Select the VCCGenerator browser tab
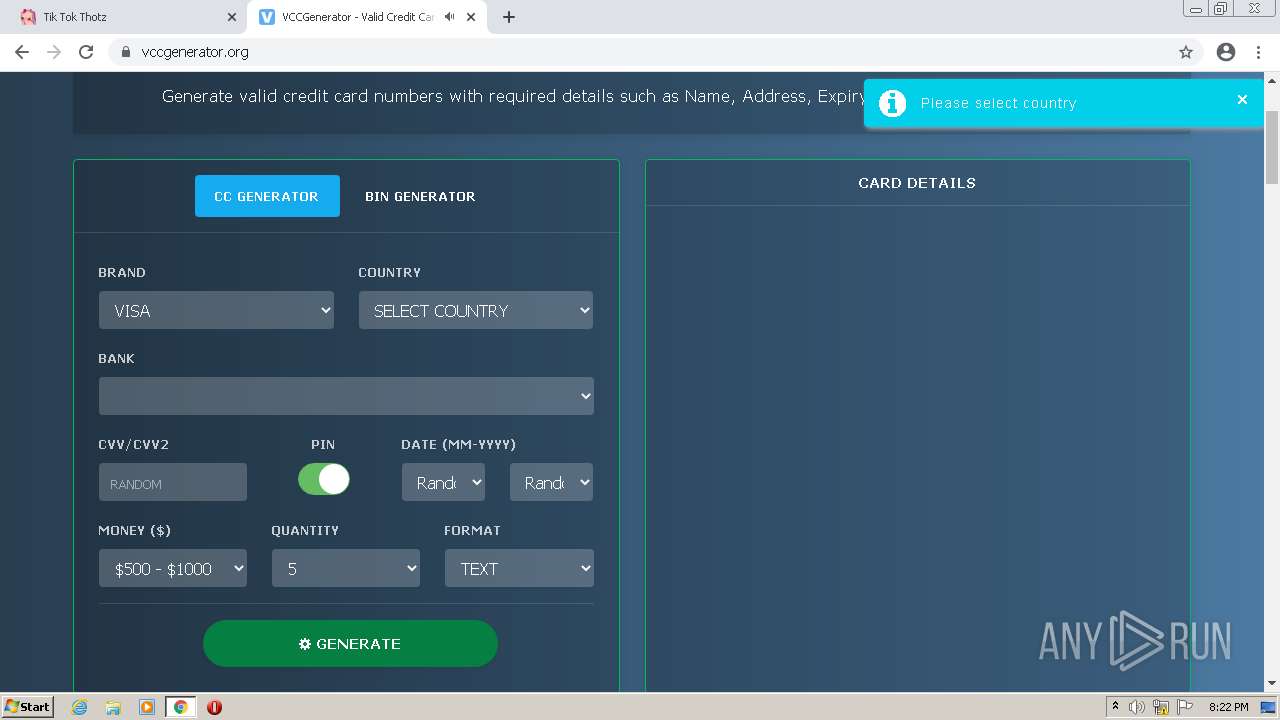This screenshot has width=1280, height=720. coord(367,17)
